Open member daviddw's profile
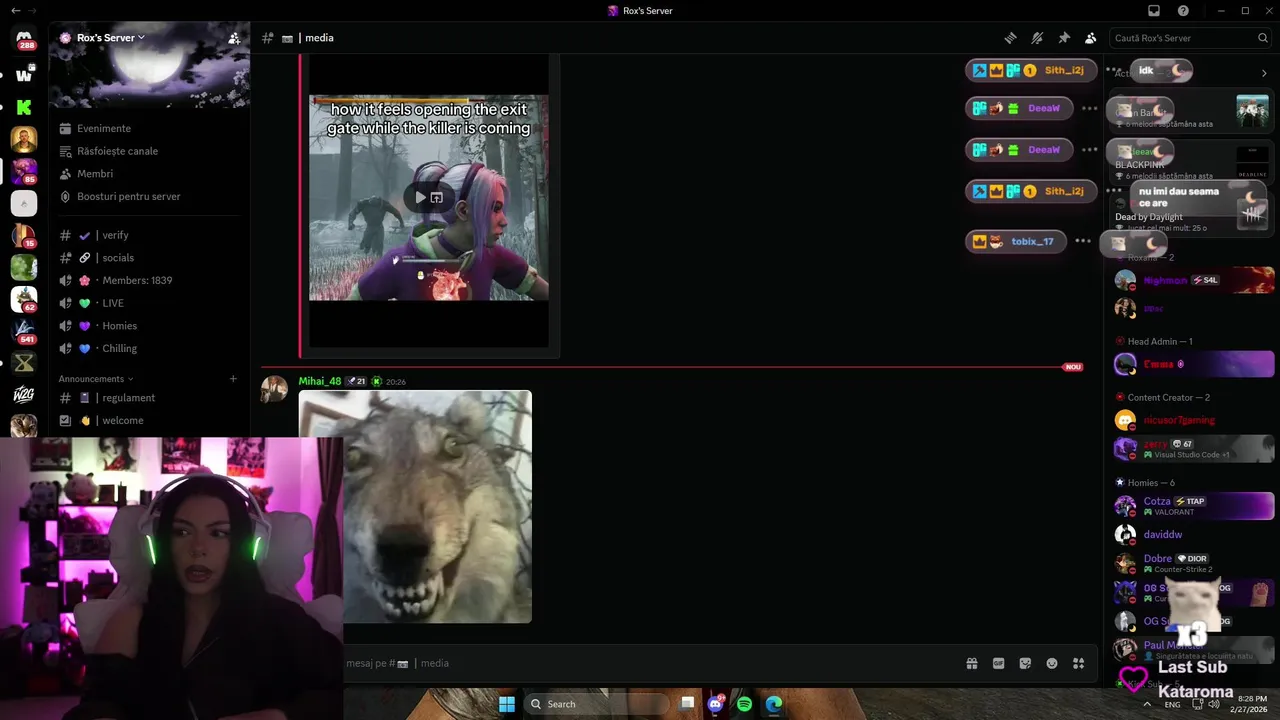Image resolution: width=1280 pixels, height=720 pixels. click(1194, 534)
